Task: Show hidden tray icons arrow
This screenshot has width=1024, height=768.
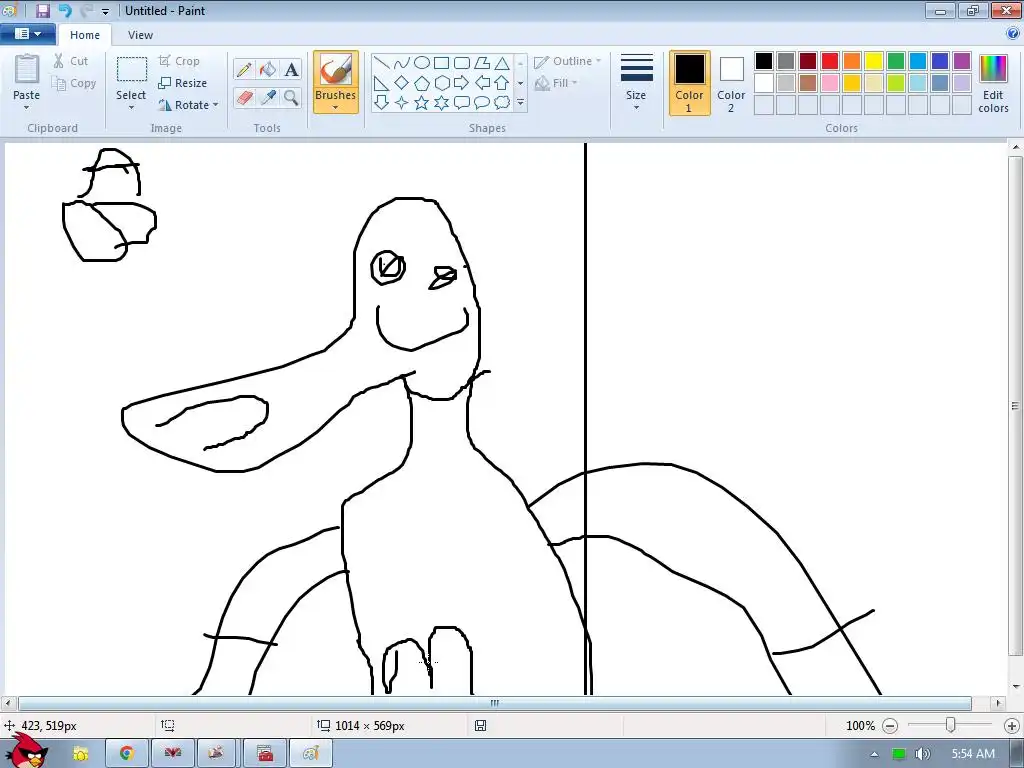Action: click(x=874, y=754)
